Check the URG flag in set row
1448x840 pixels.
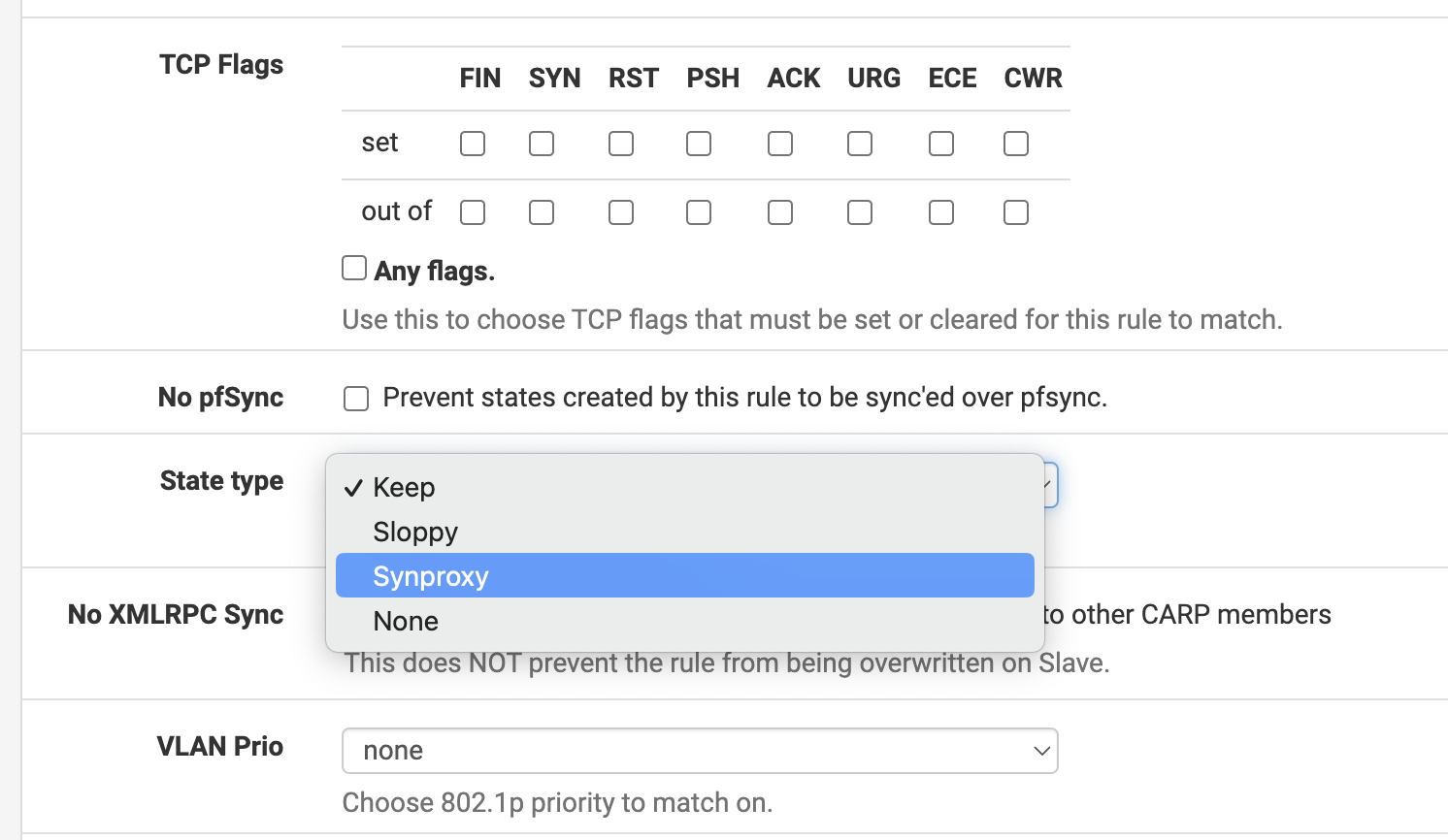[x=860, y=144]
